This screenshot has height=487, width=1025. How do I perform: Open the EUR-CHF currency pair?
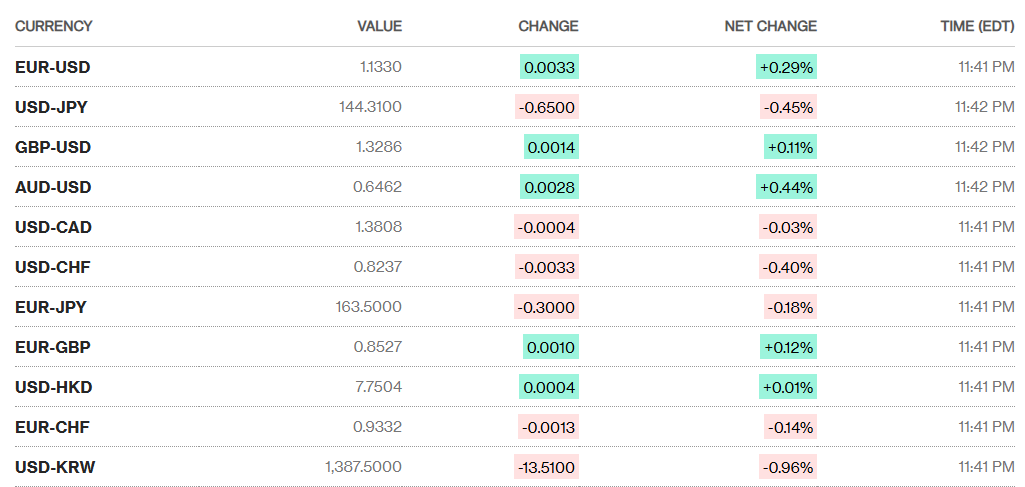[x=52, y=427]
